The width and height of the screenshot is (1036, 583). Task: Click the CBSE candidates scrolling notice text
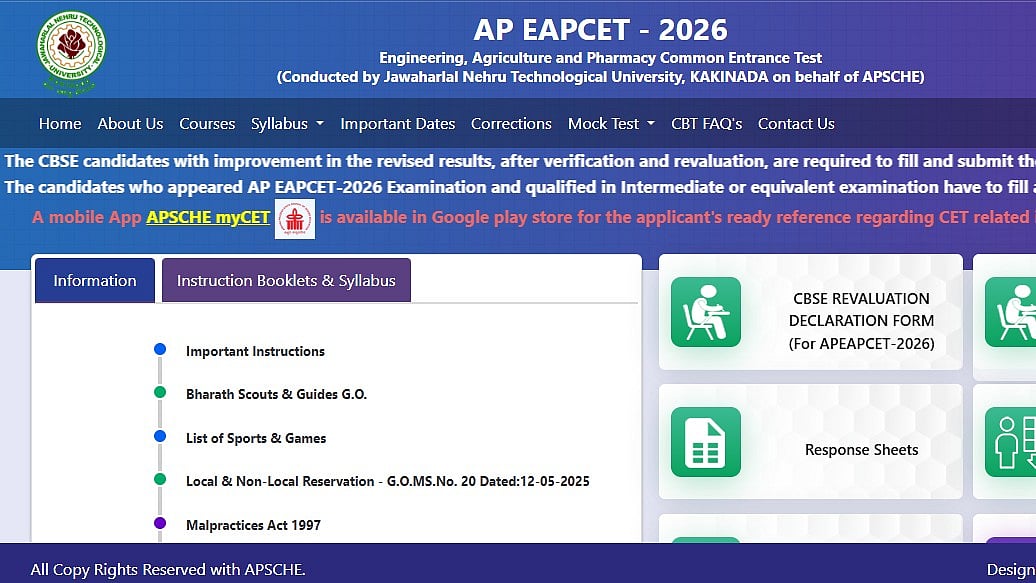pyautogui.click(x=520, y=161)
